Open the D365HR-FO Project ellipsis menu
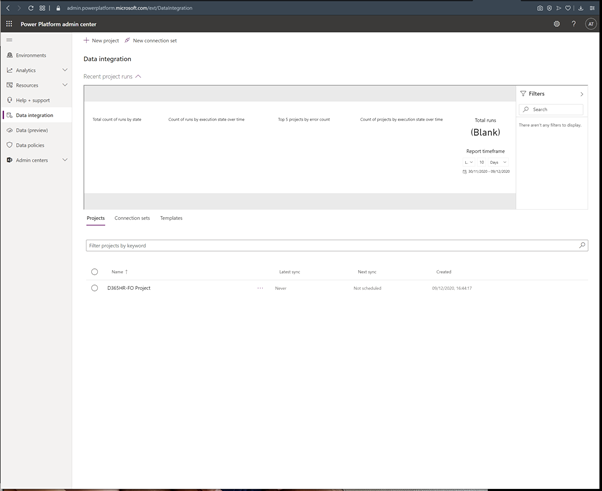 (260, 288)
